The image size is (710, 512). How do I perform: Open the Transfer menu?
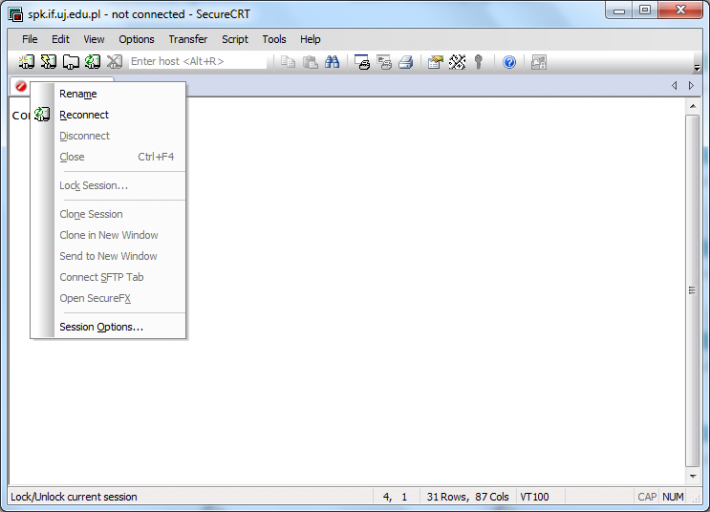(x=188, y=39)
